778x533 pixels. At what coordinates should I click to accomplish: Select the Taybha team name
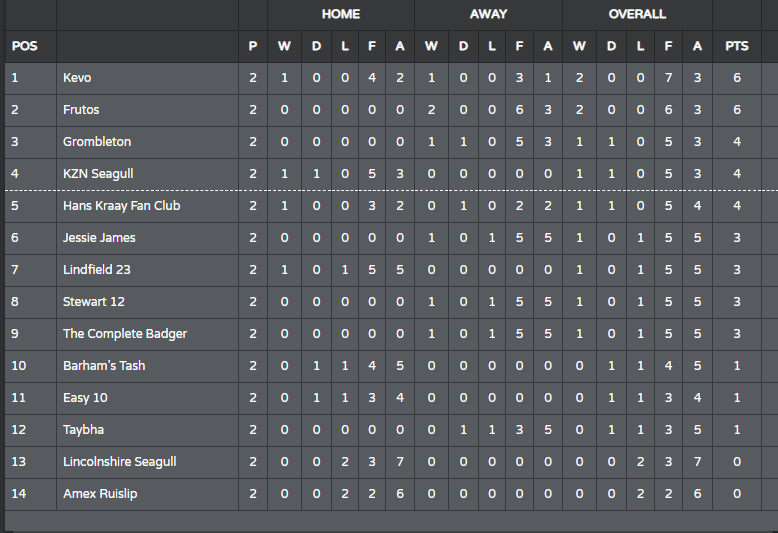click(x=83, y=430)
